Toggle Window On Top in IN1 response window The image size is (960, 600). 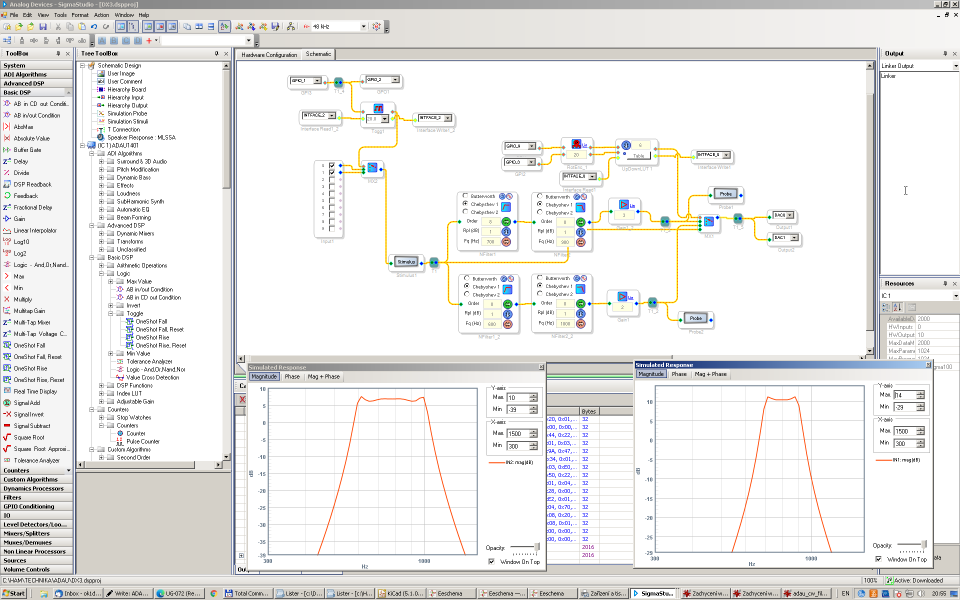pos(879,559)
